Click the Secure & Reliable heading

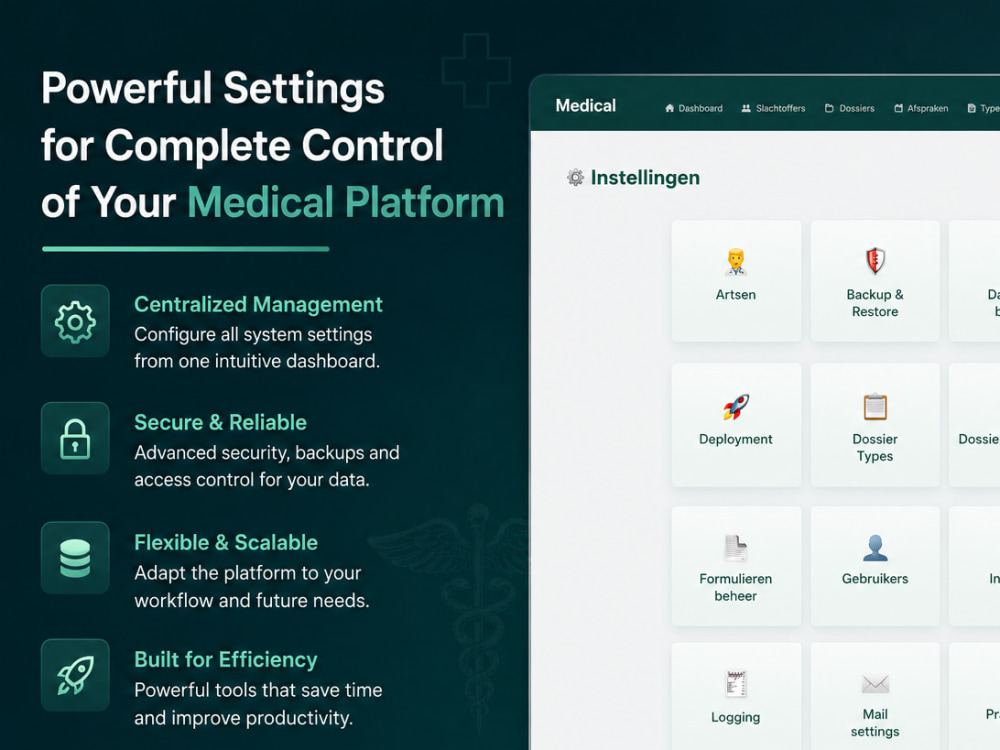pyautogui.click(x=220, y=422)
